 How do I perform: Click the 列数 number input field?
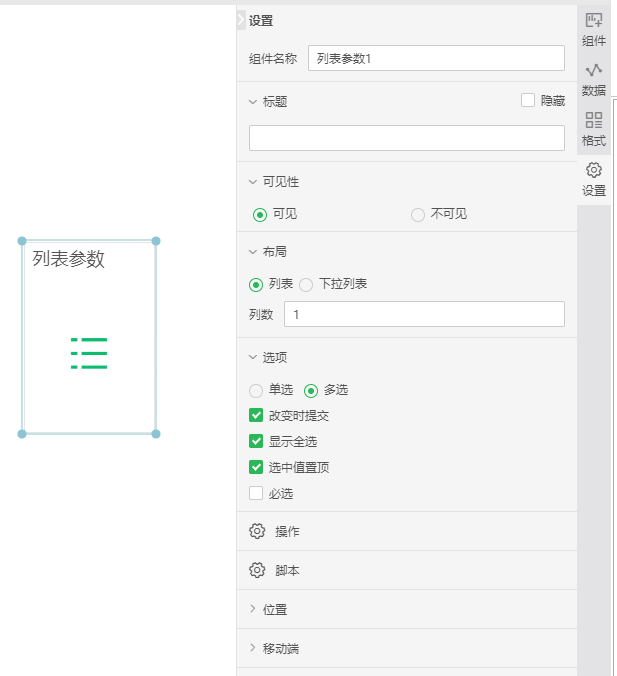[x=424, y=314]
